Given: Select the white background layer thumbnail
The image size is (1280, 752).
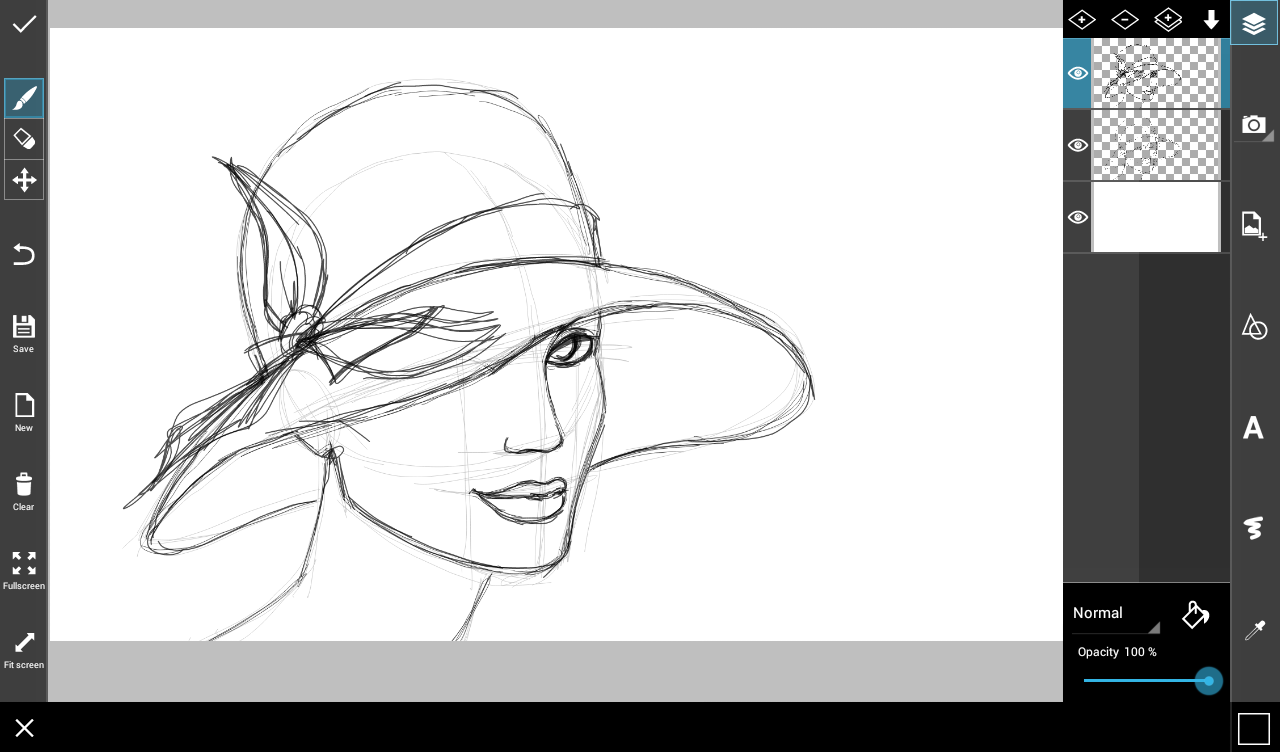Looking at the screenshot, I should (x=1156, y=217).
